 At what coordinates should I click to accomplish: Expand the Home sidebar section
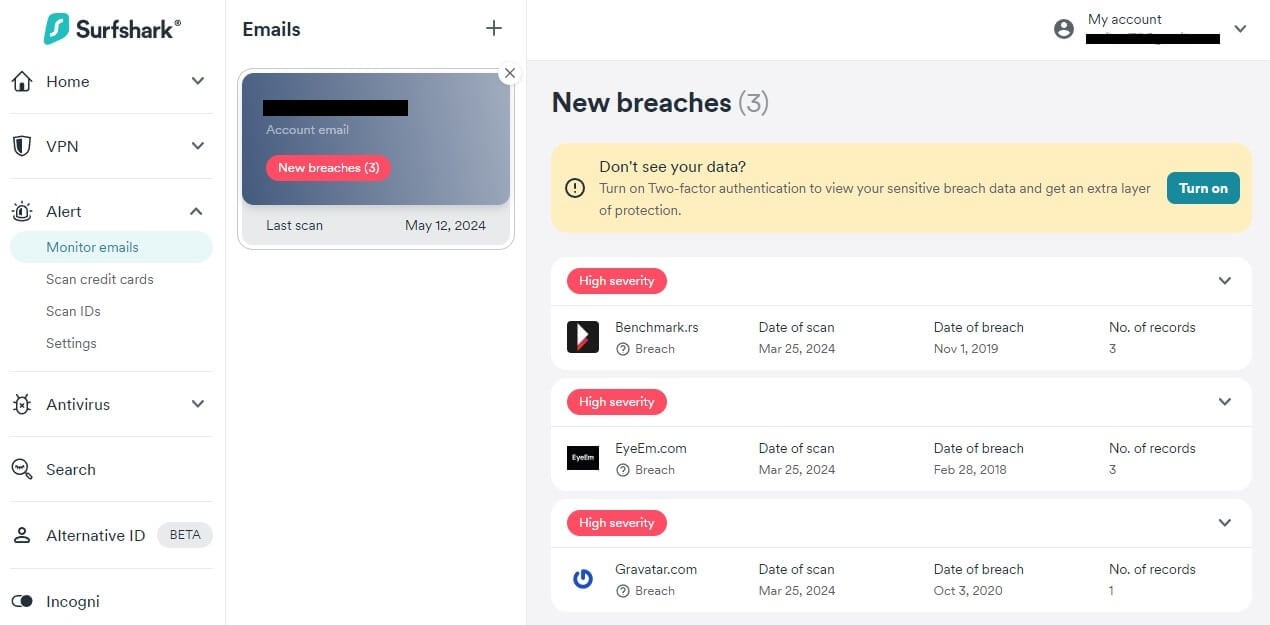197,81
